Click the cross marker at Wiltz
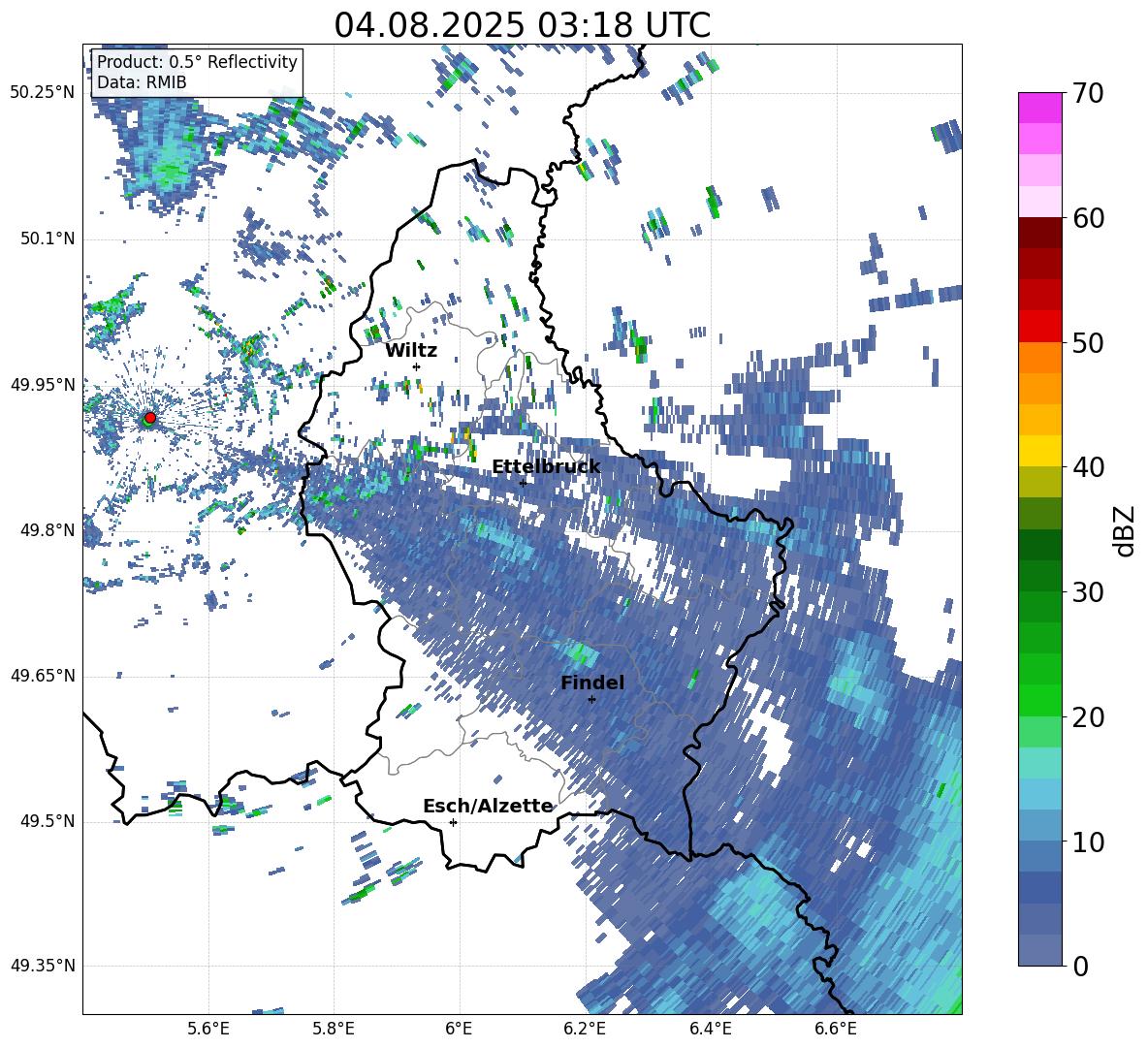 tap(416, 366)
